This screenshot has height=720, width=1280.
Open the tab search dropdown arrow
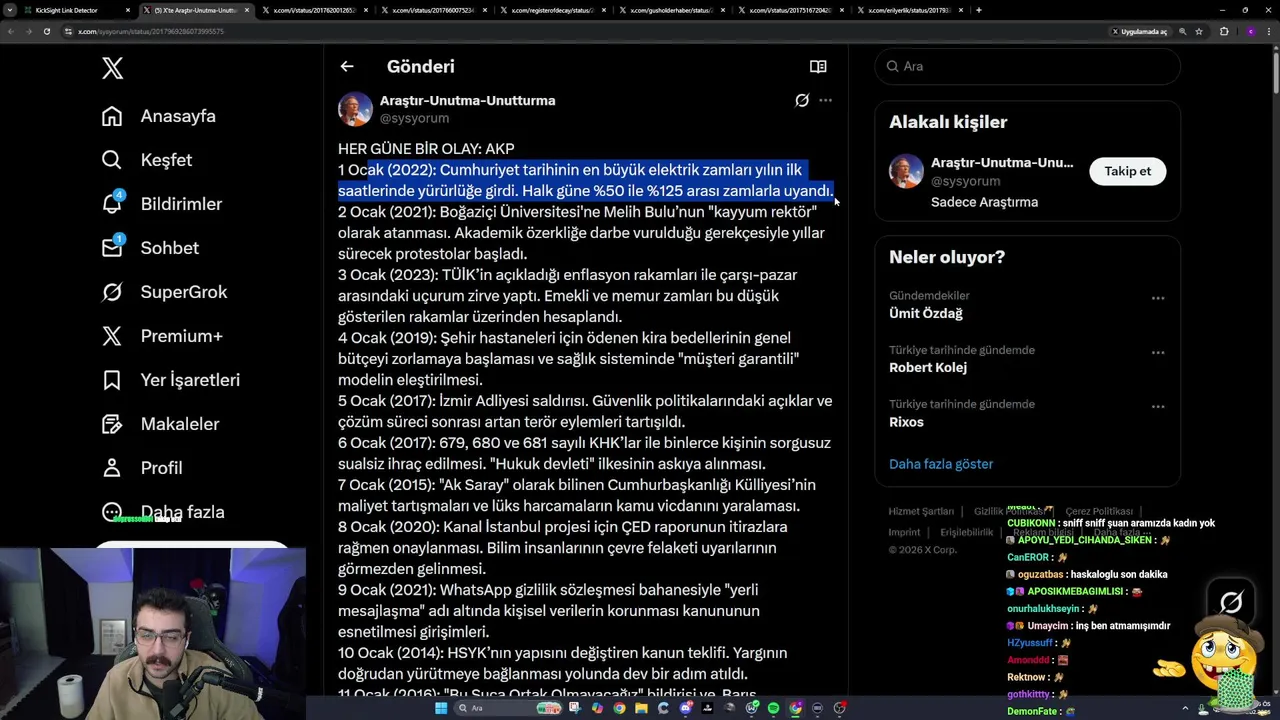coord(11,10)
